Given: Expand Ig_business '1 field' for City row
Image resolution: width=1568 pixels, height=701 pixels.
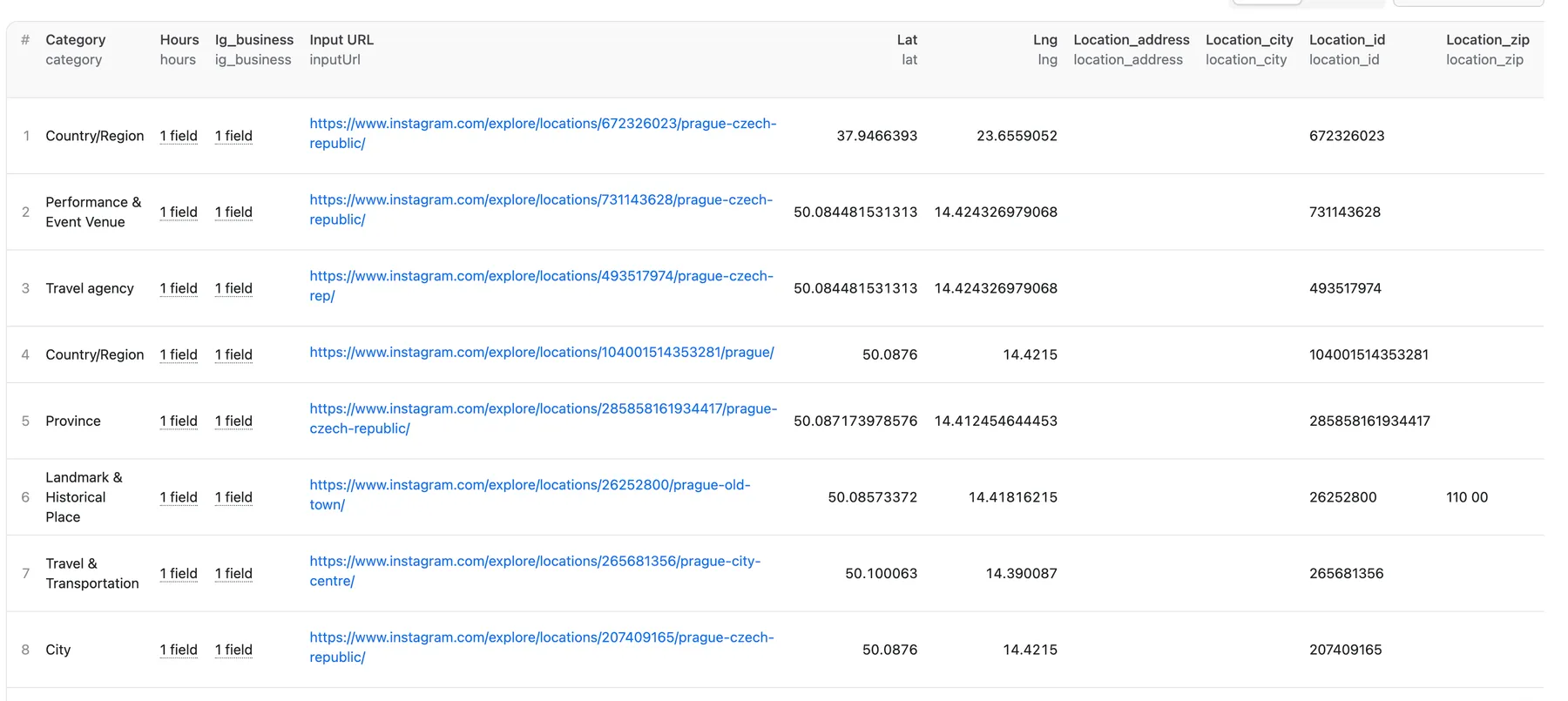Looking at the screenshot, I should pos(233,650).
